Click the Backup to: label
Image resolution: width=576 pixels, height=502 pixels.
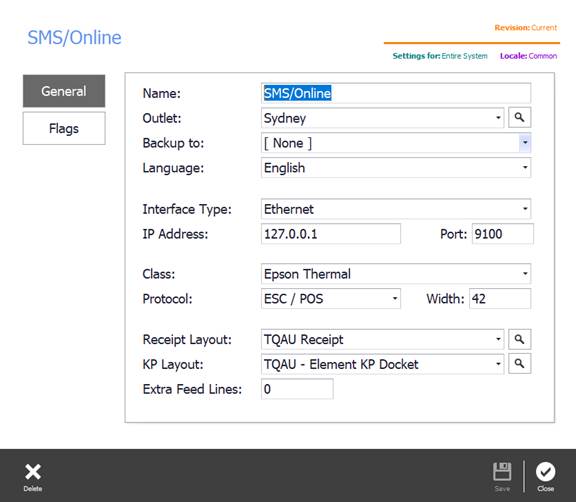click(x=173, y=143)
